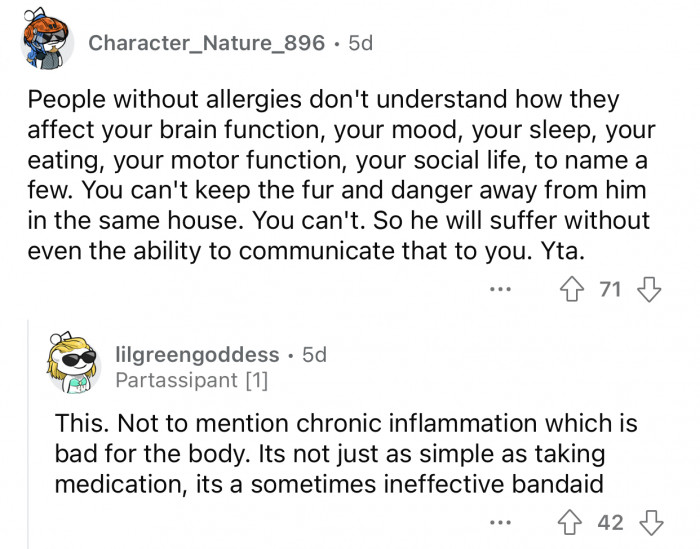Downvote lilgreengoddess's reply
The height and width of the screenshot is (549, 700).
[x=651, y=522]
